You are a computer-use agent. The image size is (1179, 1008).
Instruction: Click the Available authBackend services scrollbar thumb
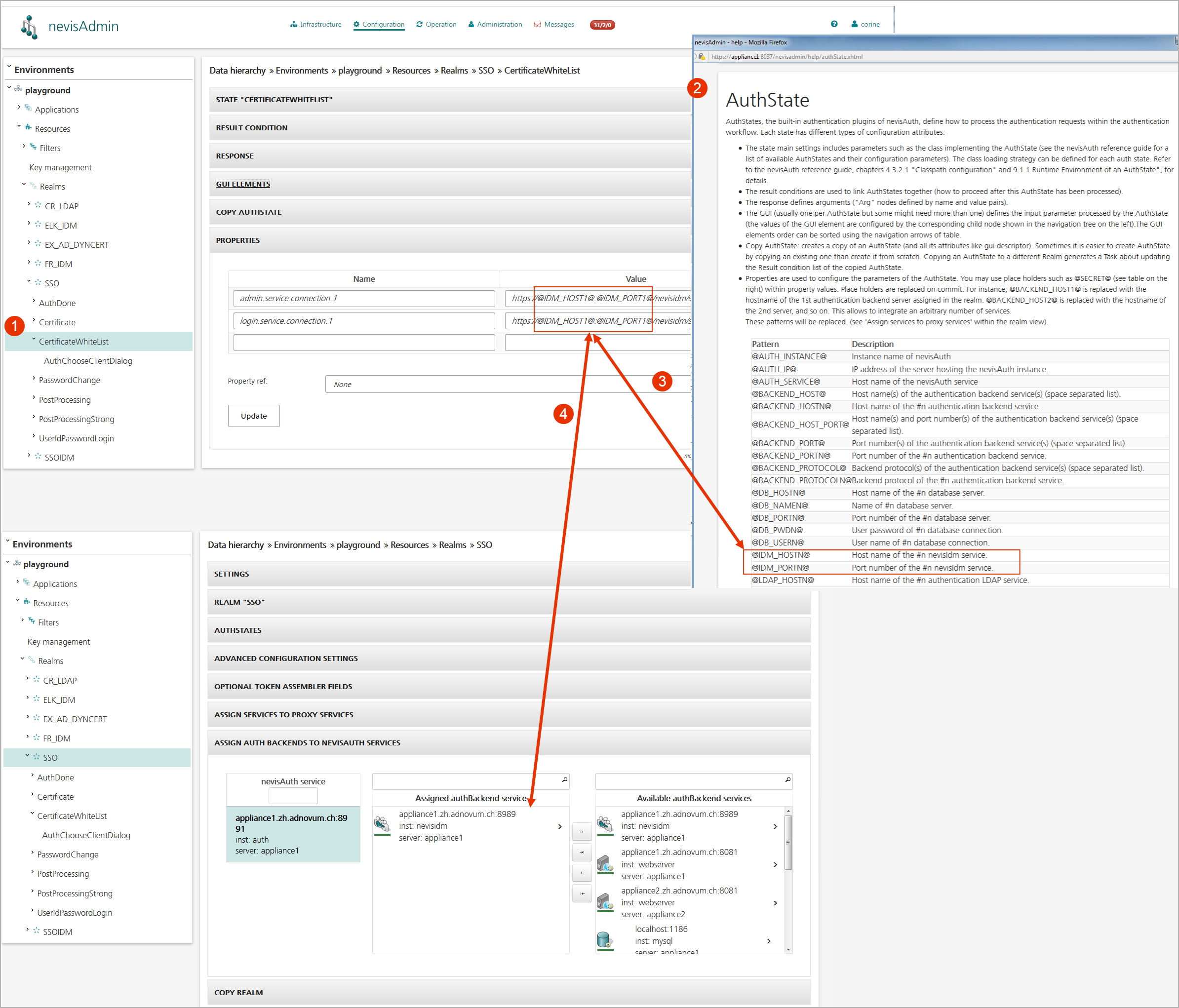coord(787,843)
